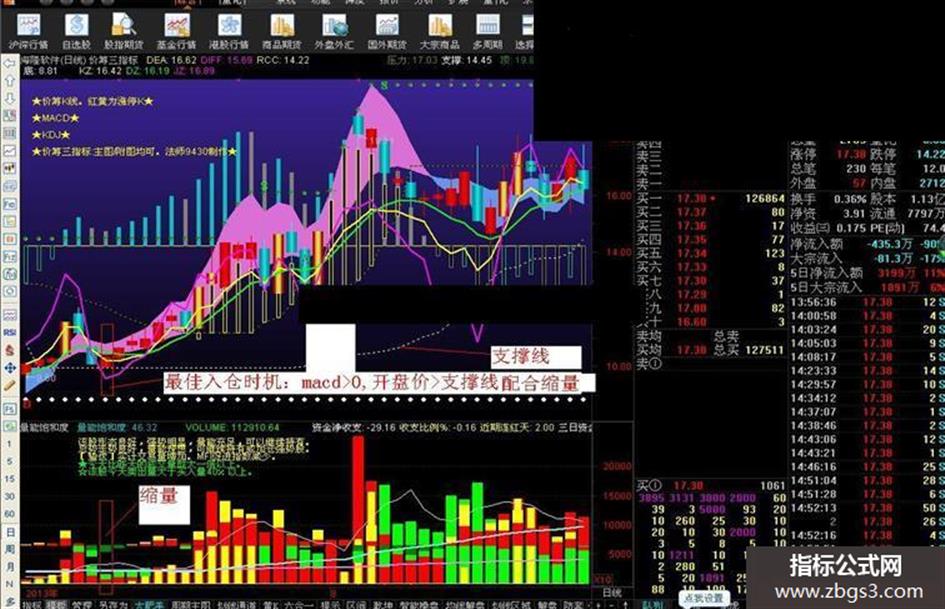The width and height of the screenshot is (945, 609).
Task: Click the DEA 16.62 indicator readout
Action: coord(172,60)
